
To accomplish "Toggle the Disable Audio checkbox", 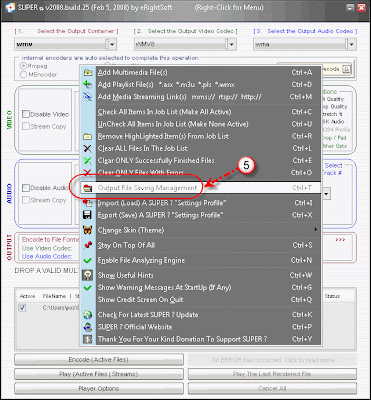I will (x=26, y=188).
